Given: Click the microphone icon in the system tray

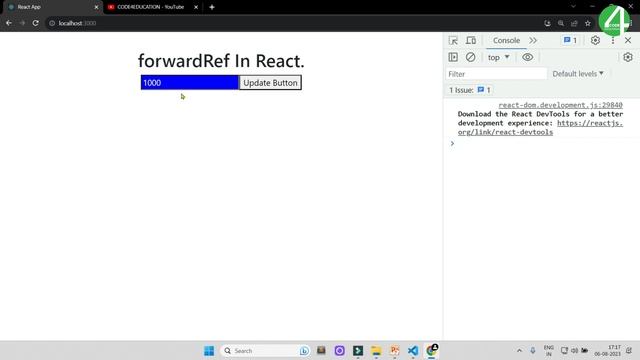Looking at the screenshot, I should [x=533, y=351].
